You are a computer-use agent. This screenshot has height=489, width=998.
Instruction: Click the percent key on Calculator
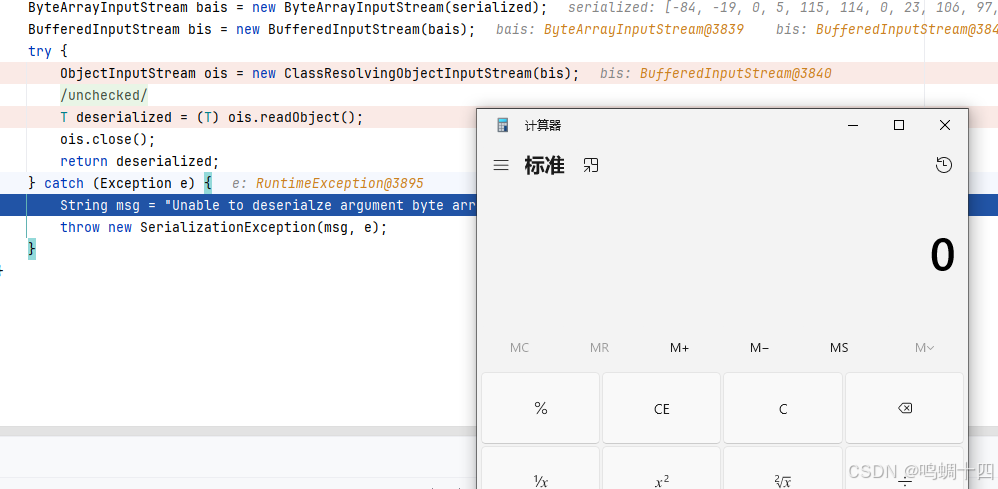tap(540, 408)
